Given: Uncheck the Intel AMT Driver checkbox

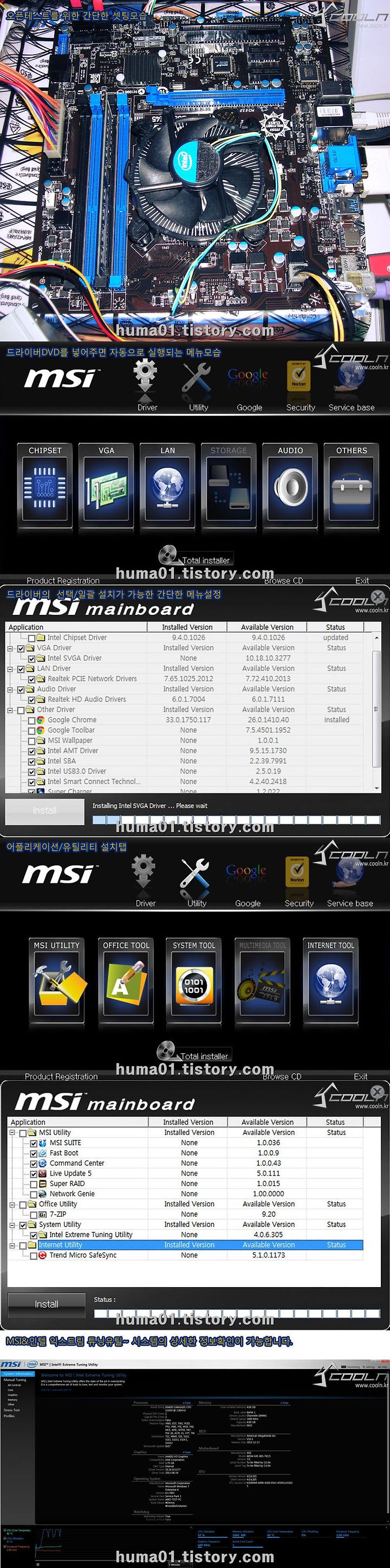Looking at the screenshot, I should 31,751.
